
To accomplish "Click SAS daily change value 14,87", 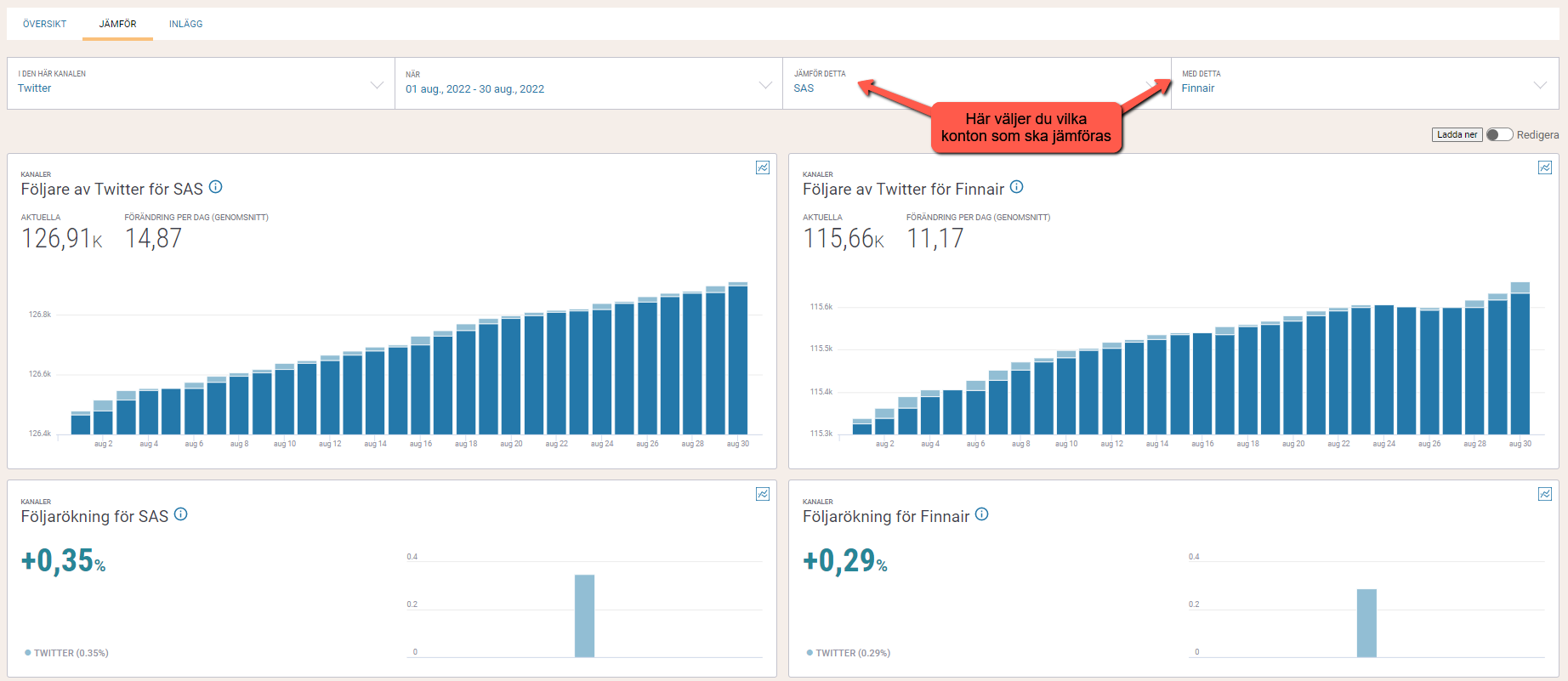I will 153,239.
